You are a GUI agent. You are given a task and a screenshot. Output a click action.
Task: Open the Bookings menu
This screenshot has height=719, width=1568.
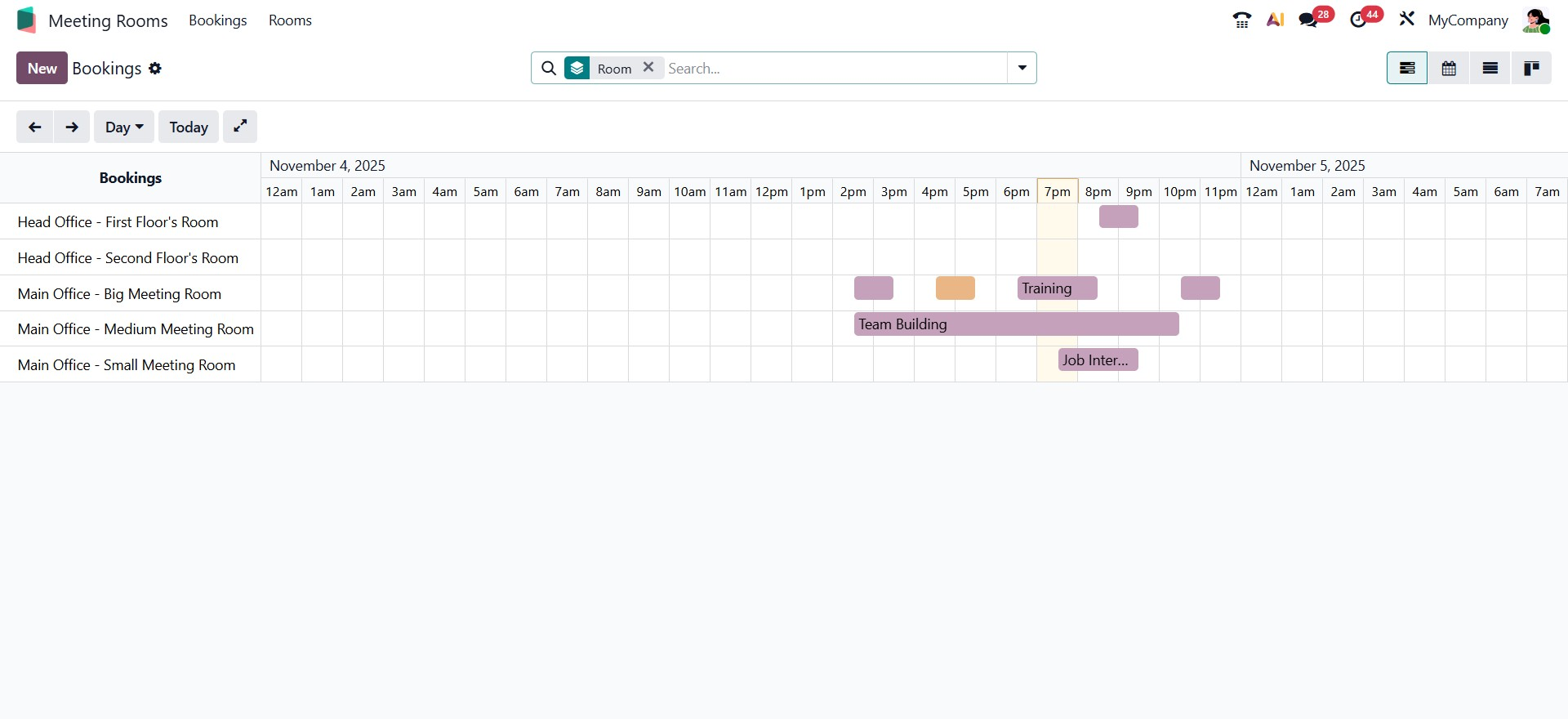pos(217,20)
